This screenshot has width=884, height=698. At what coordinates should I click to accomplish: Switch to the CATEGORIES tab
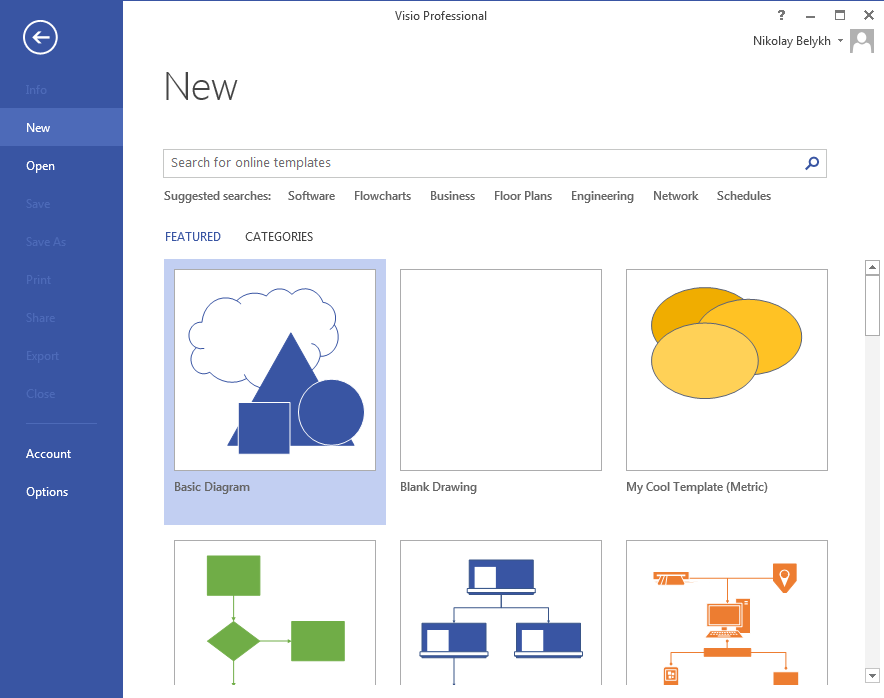[x=279, y=236]
